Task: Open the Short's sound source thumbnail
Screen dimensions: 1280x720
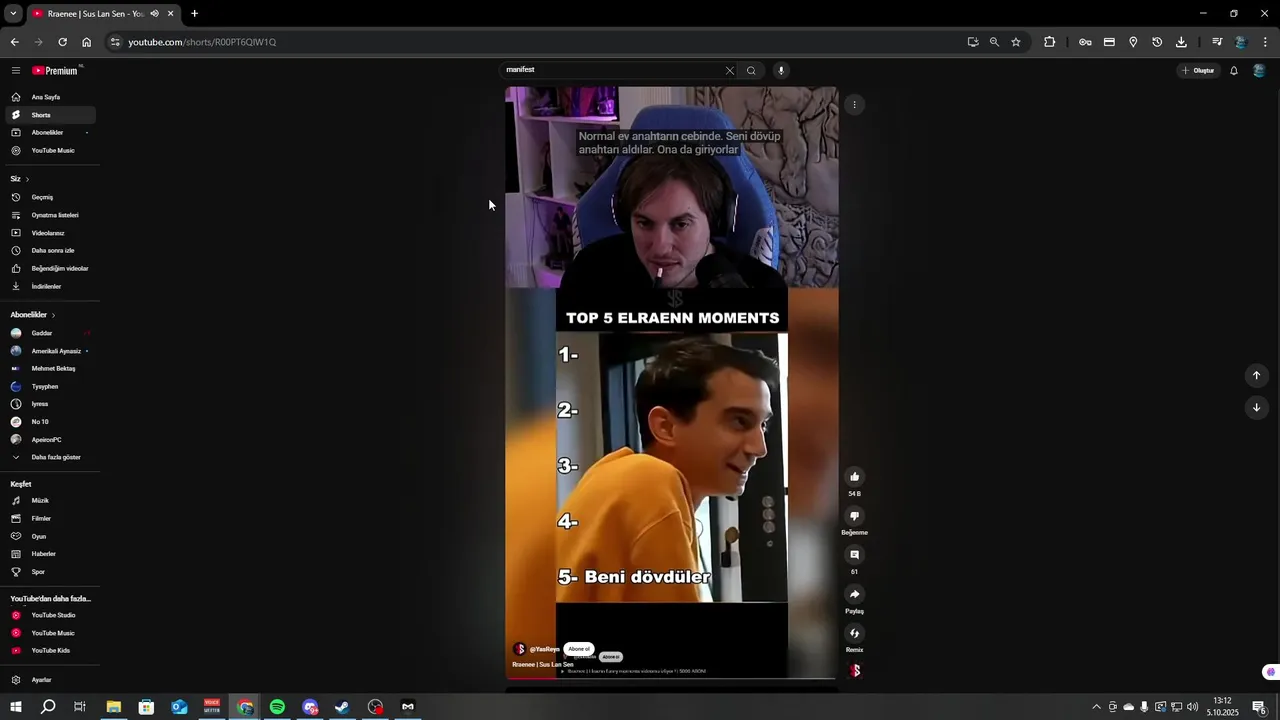Action: 855,671
